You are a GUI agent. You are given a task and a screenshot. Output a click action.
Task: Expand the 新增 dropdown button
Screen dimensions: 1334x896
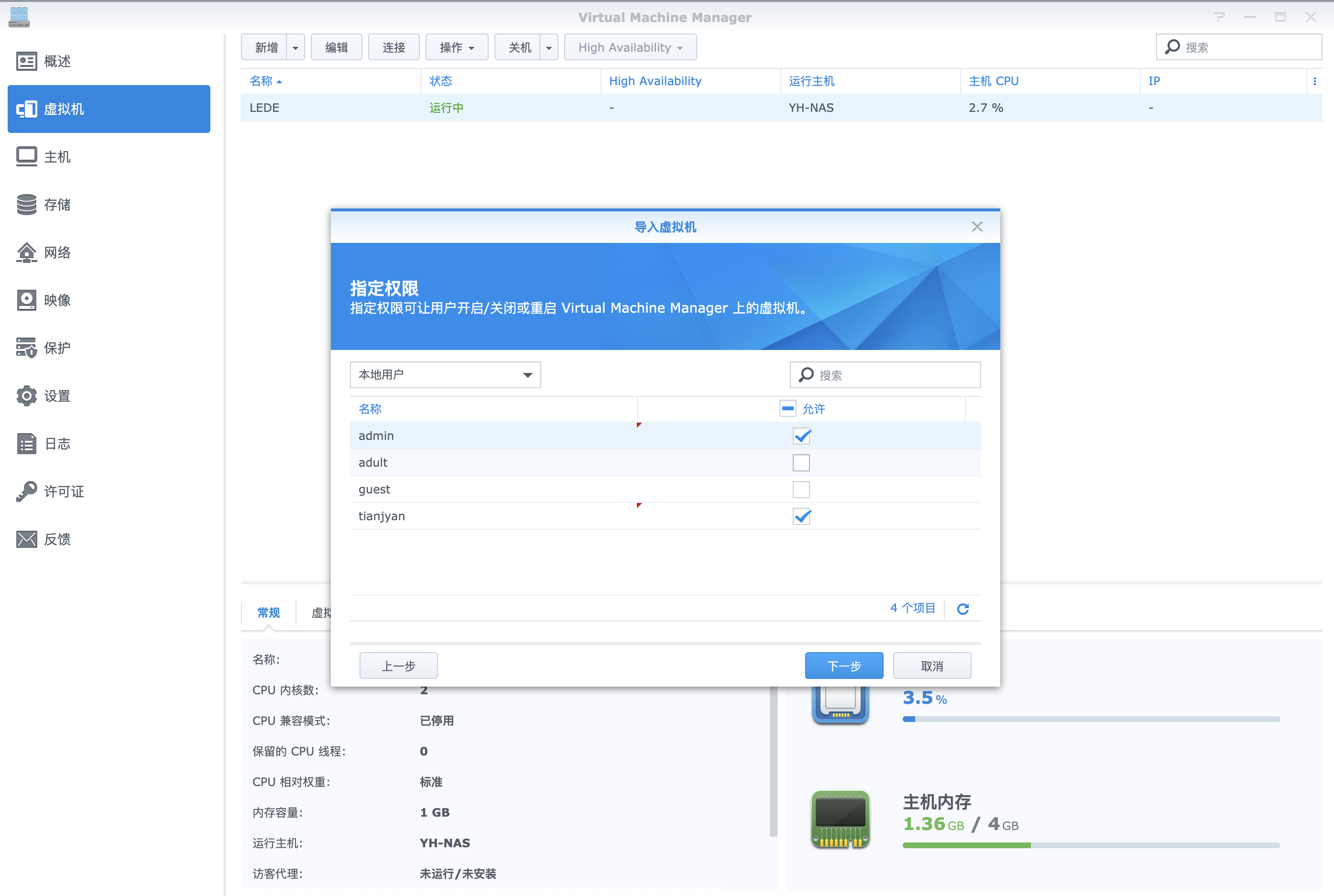pos(295,47)
